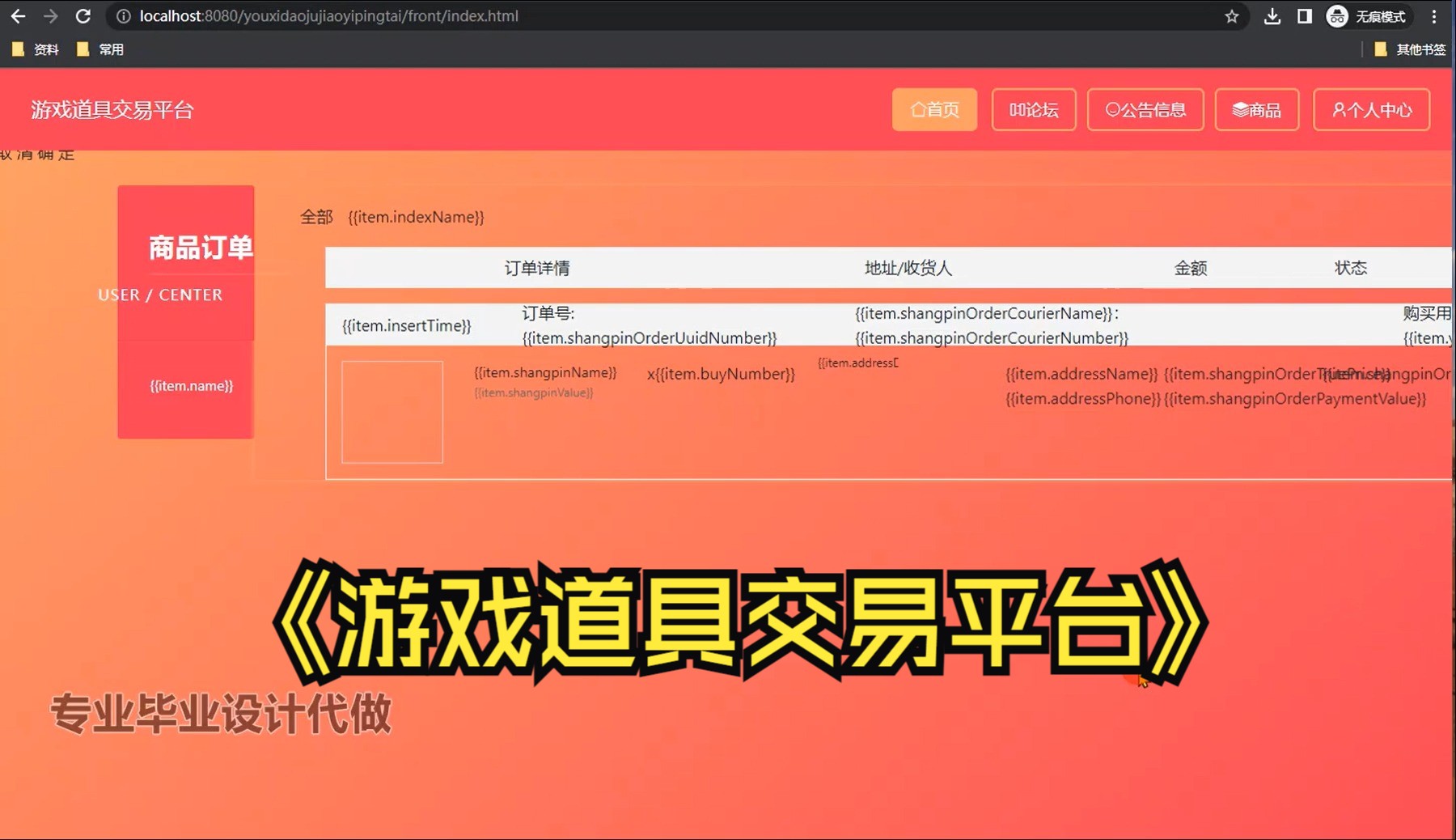1456x840 pixels.
Task: Click the {{item.addressName}} recipient name
Action: [1081, 374]
